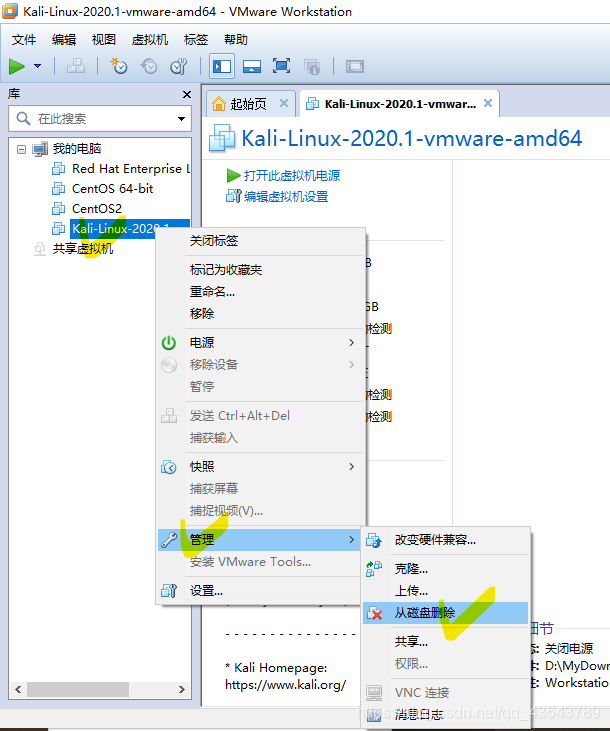This screenshot has height=731, width=610.
Task: Expand the 快照 submenu arrow
Action: click(352, 467)
